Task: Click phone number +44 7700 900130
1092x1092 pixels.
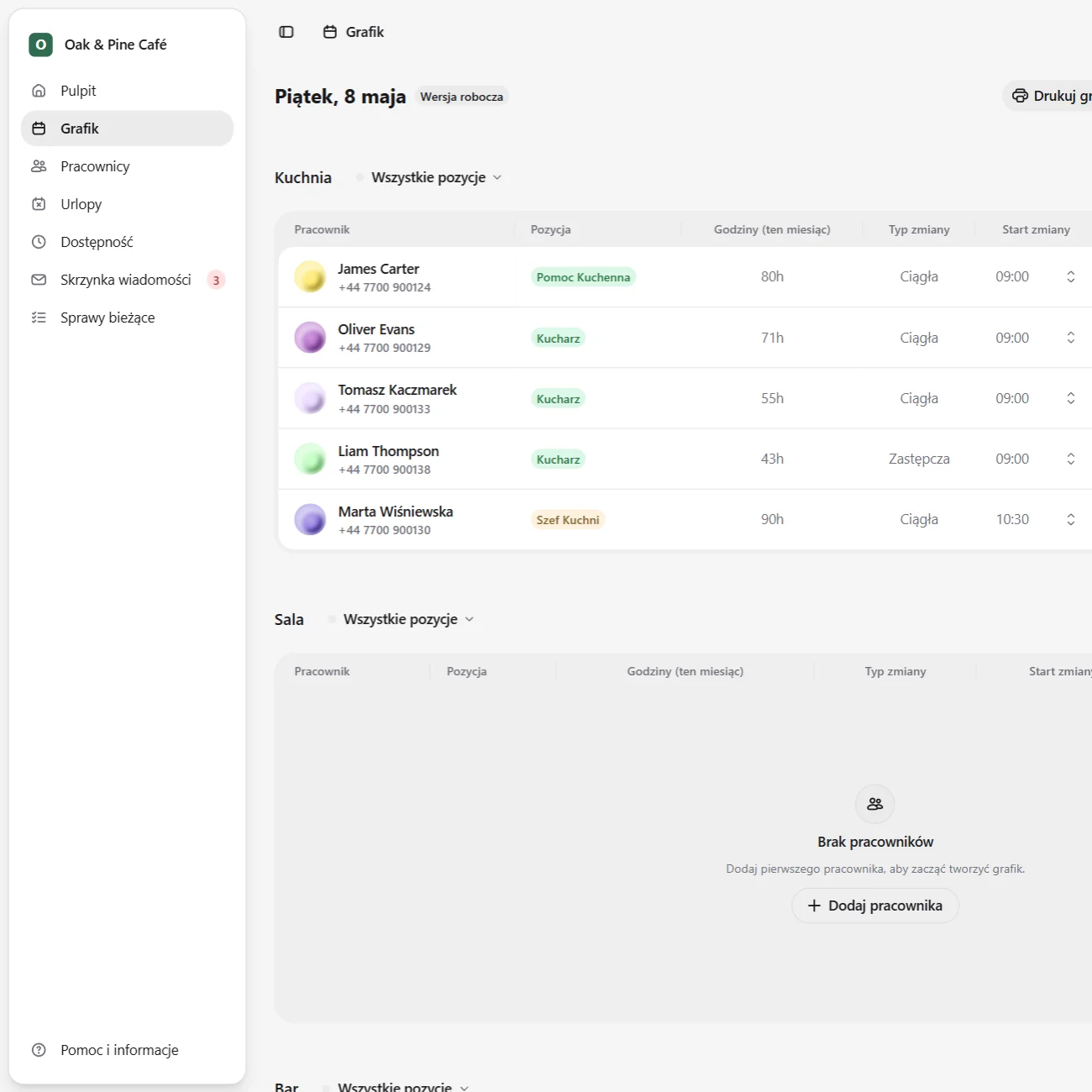Action: 385,530
